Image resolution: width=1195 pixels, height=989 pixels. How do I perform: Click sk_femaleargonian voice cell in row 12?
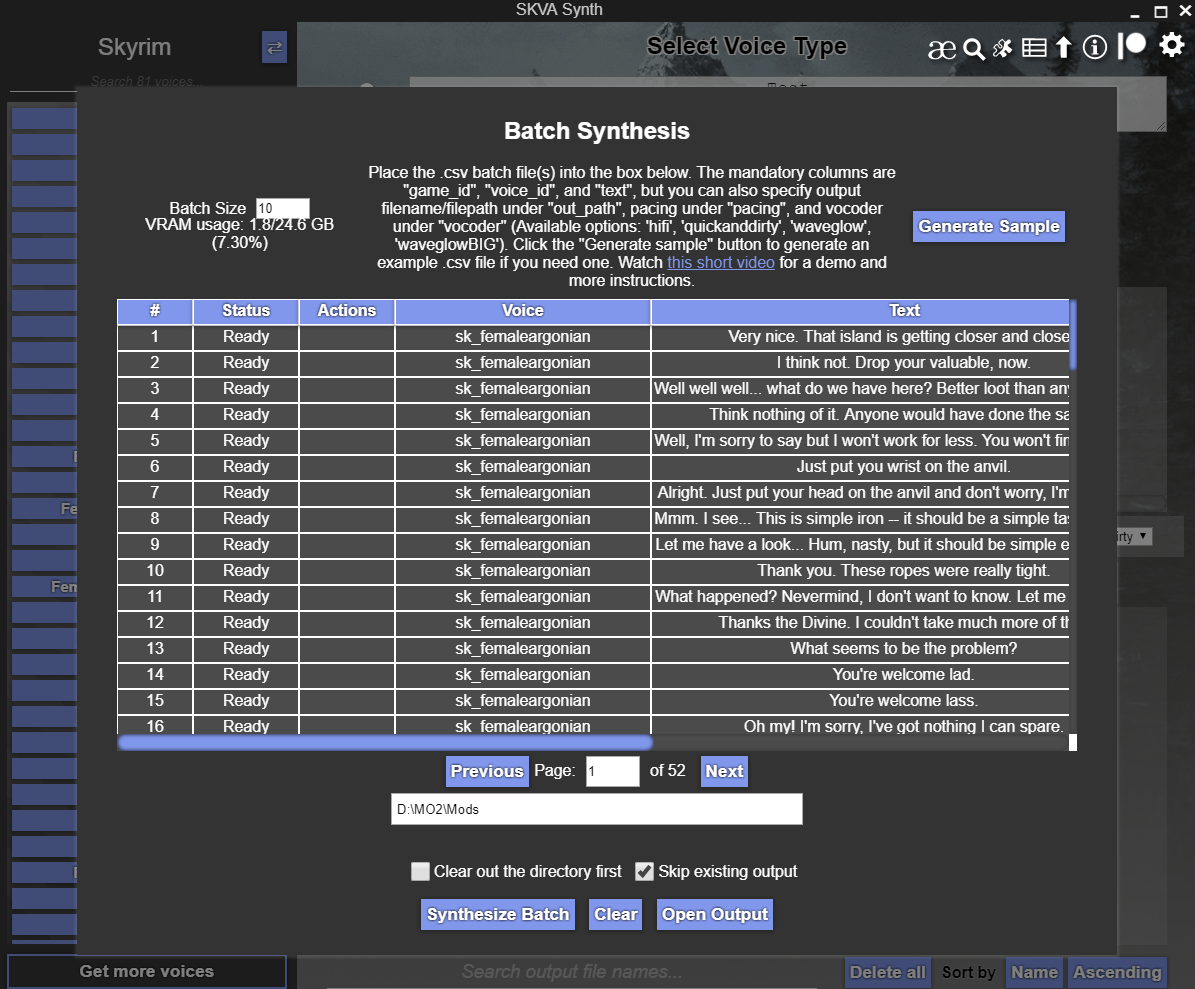(523, 623)
